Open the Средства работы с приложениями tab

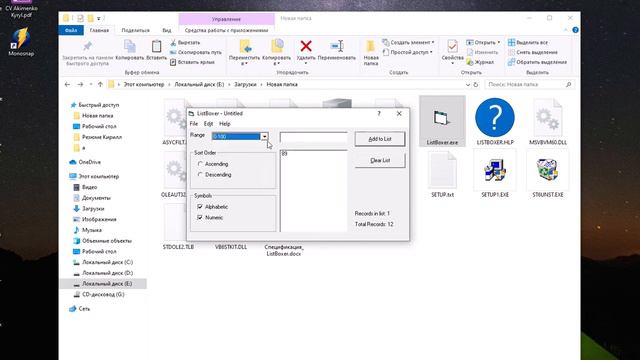tap(226, 30)
